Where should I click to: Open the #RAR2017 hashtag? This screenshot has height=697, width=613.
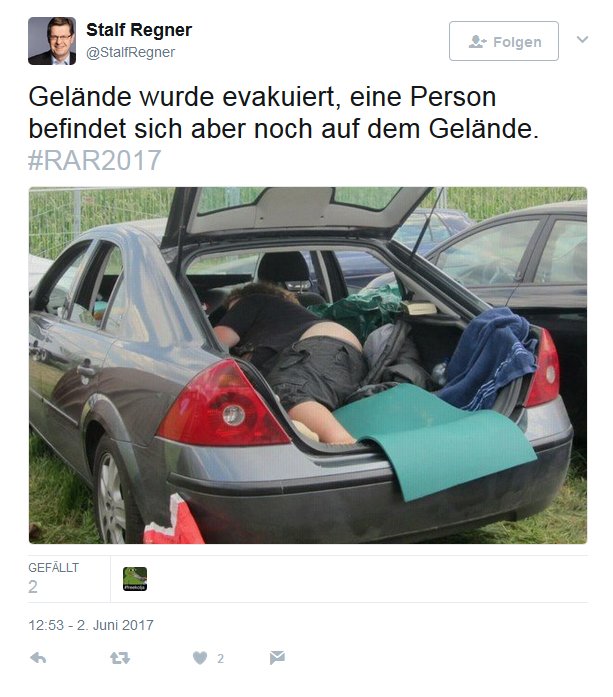pos(94,160)
